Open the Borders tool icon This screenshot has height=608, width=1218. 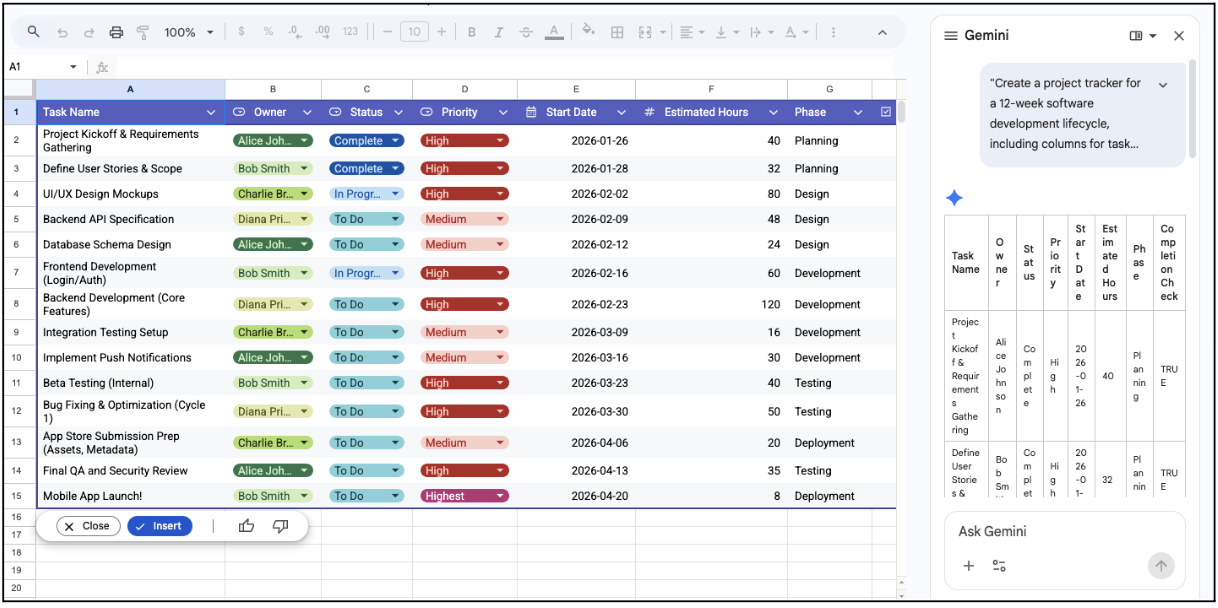pyautogui.click(x=617, y=31)
